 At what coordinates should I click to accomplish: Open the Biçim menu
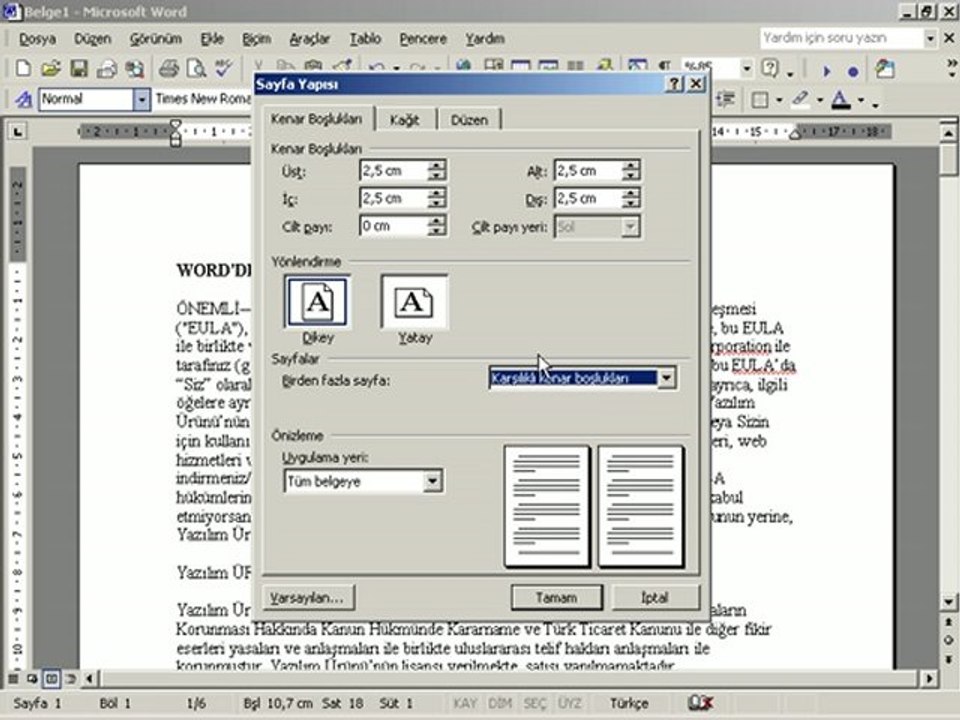tap(257, 39)
